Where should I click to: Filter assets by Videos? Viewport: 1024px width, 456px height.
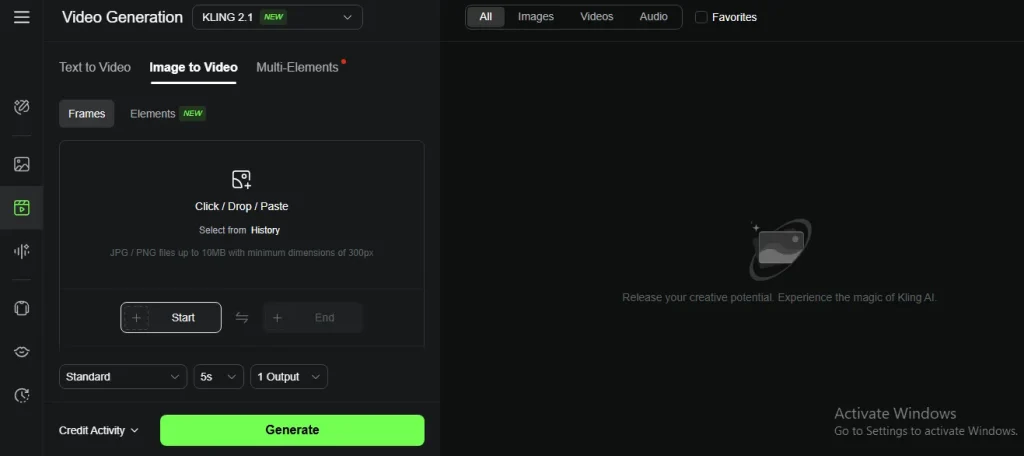(x=597, y=17)
